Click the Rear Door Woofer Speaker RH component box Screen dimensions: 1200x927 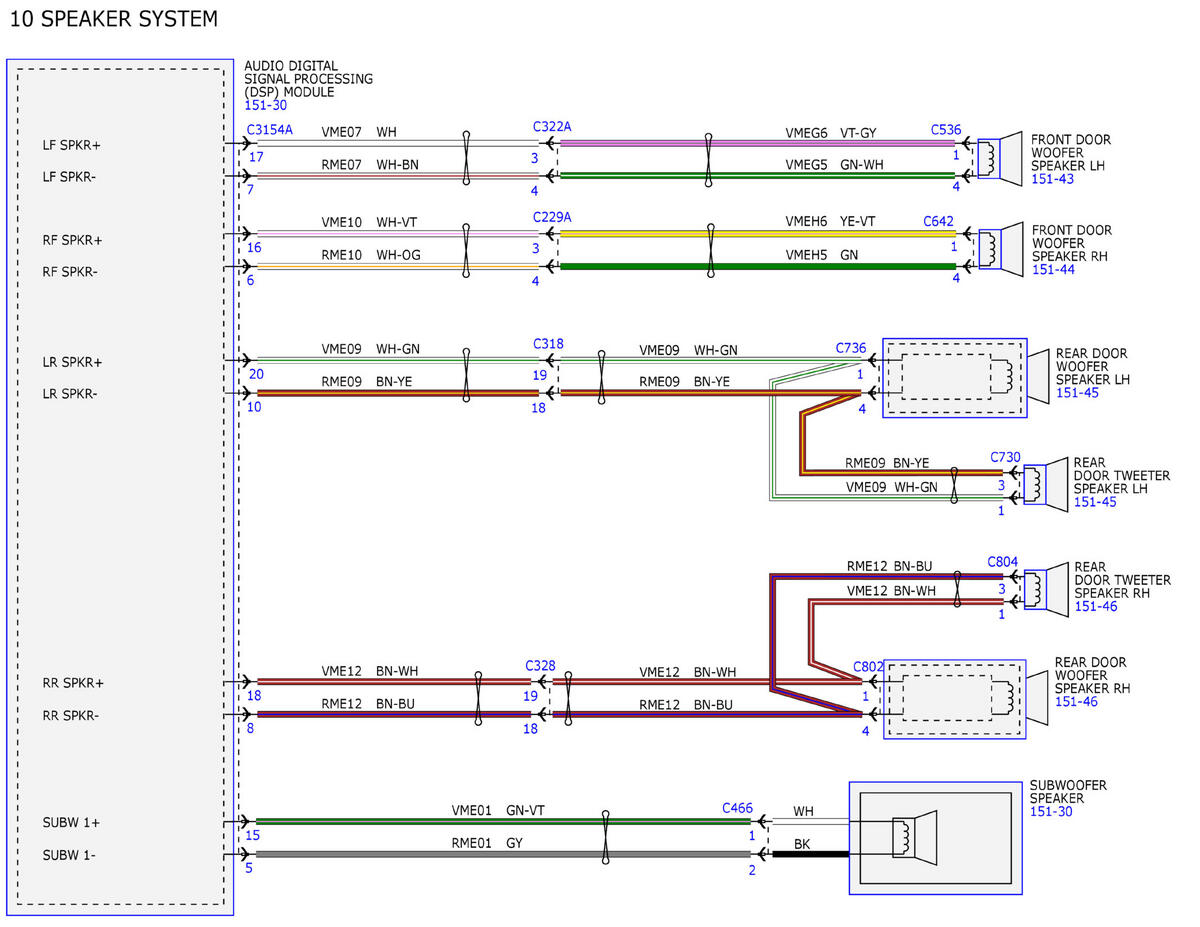(x=954, y=699)
